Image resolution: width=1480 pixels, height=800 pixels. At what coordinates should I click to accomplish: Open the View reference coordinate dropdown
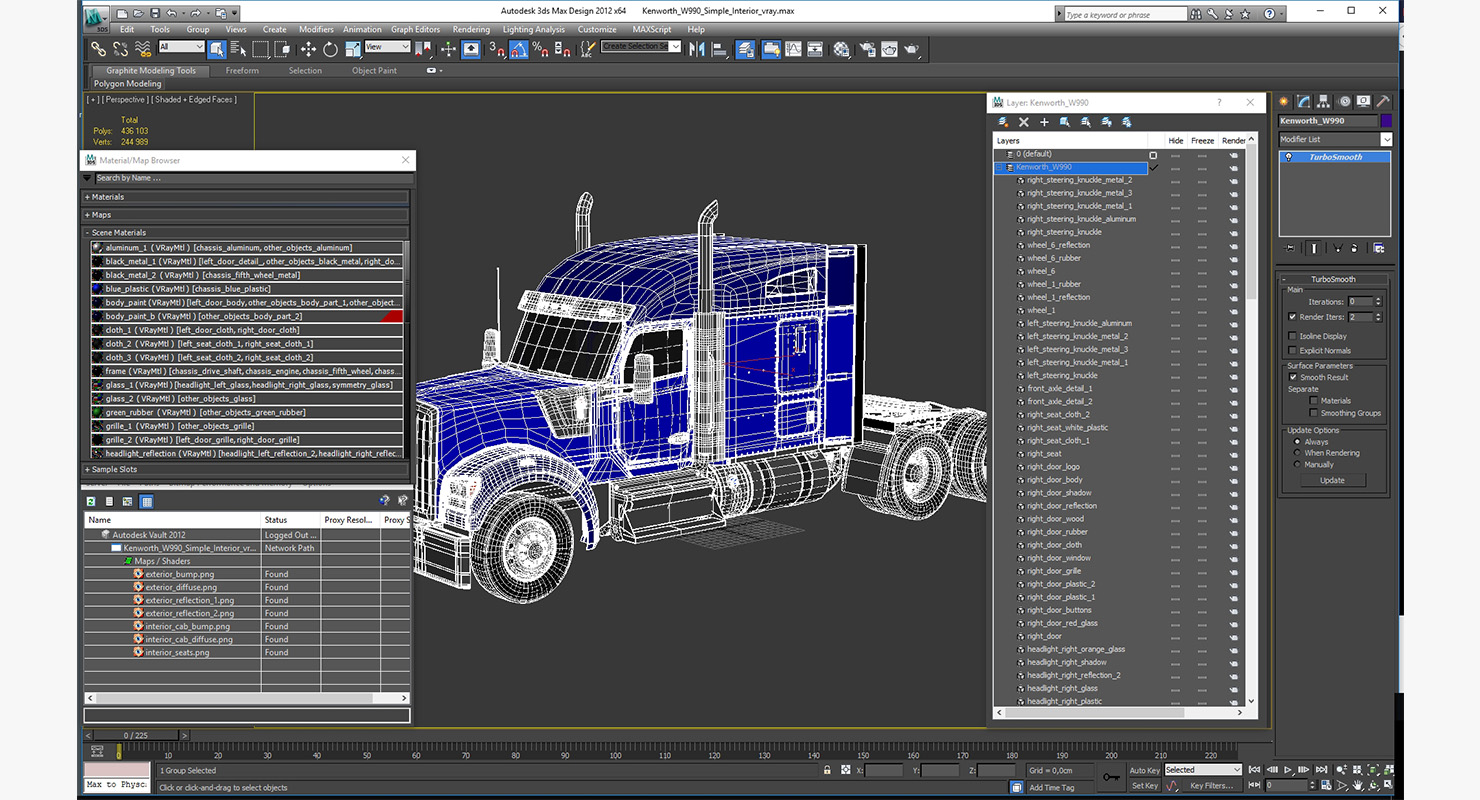click(x=387, y=47)
